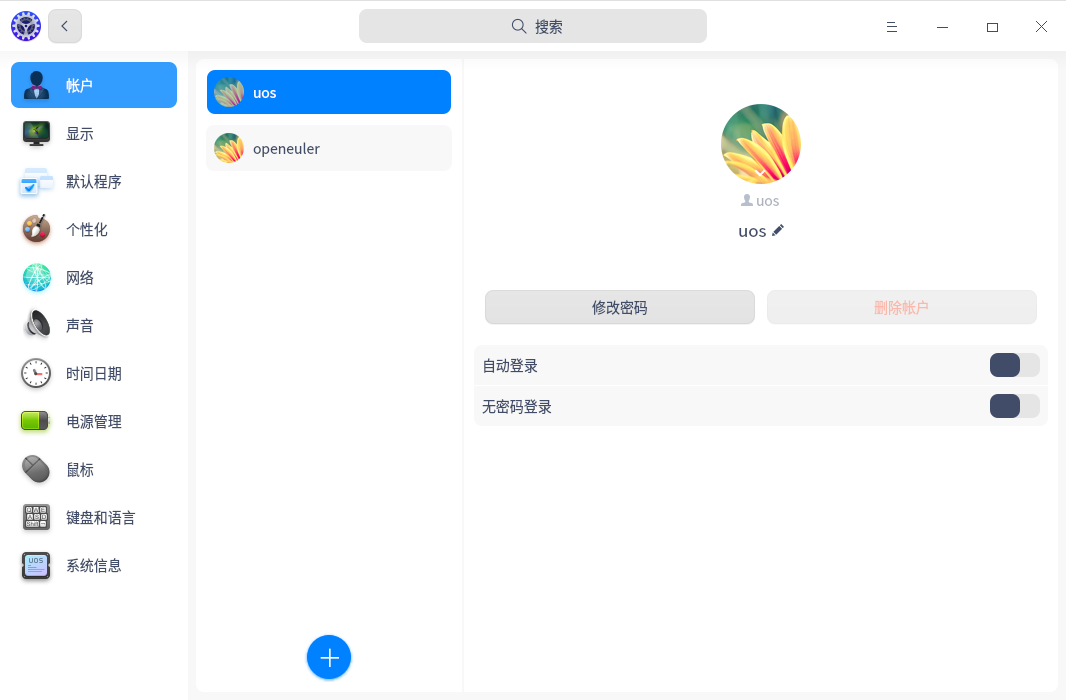Open Sound (声音) speaker icon
This screenshot has width=1066, height=700.
tap(37, 326)
